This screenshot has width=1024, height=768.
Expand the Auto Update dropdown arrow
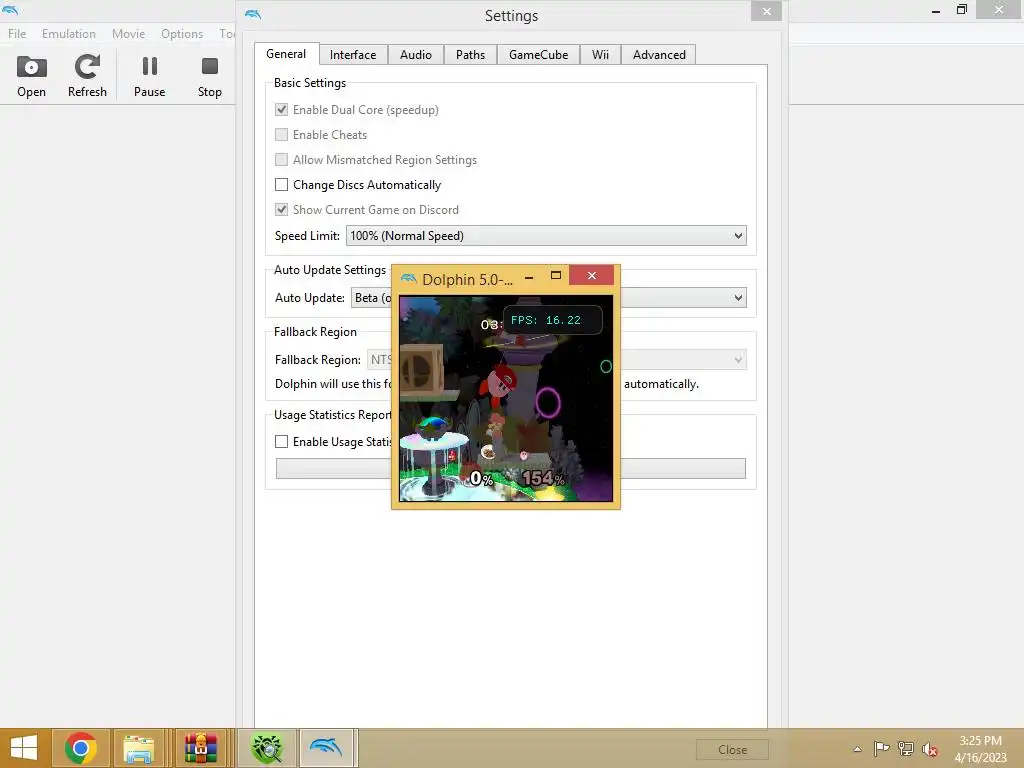[738, 298]
